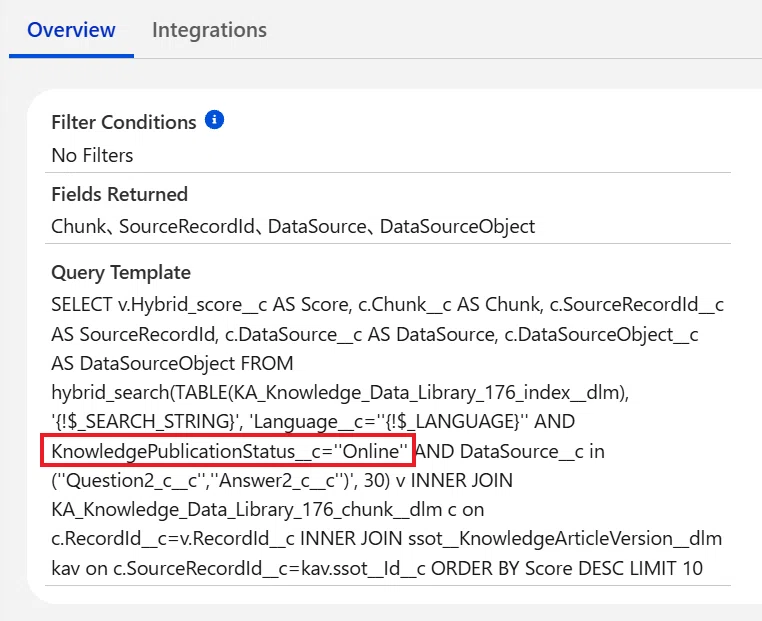The width and height of the screenshot is (762, 621).
Task: Click line with 'ssot__KnowledgeArticleVersion__dlm'
Action: [386, 539]
